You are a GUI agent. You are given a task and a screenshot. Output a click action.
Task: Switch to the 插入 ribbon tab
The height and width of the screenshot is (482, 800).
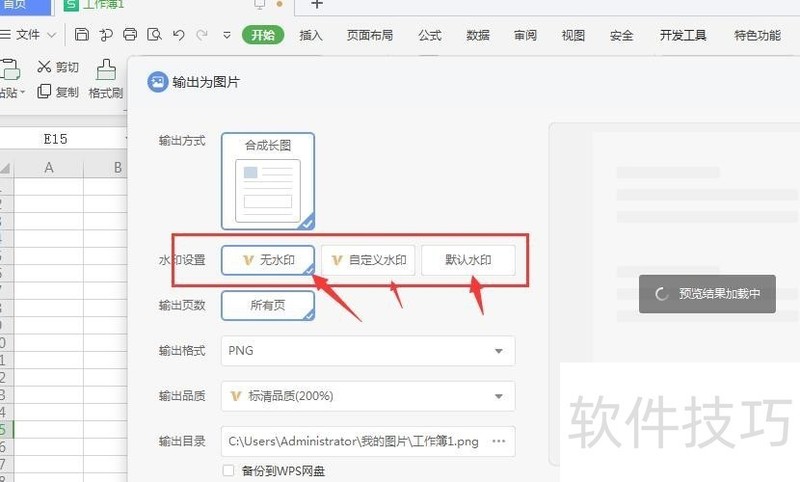click(311, 35)
